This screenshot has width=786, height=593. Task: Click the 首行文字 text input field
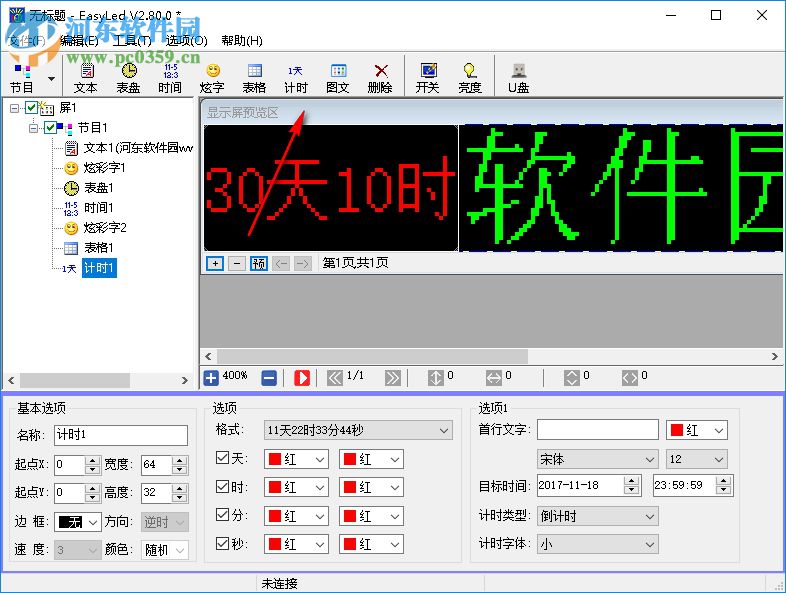598,430
